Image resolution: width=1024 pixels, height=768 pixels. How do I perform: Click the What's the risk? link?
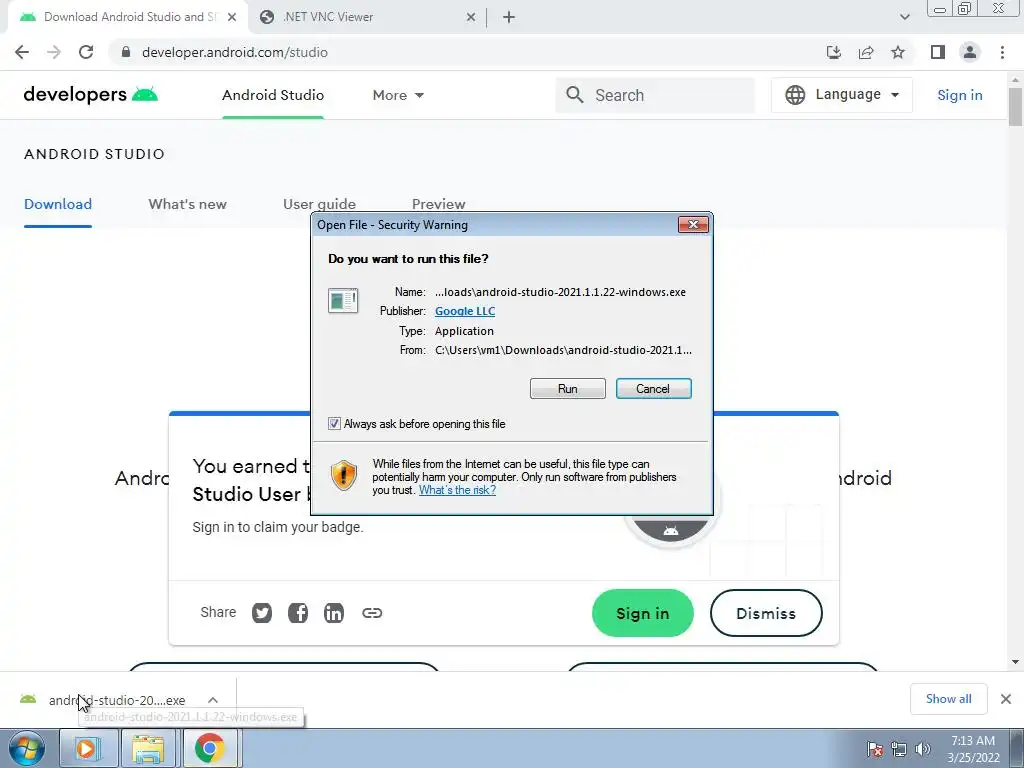pyautogui.click(x=457, y=490)
